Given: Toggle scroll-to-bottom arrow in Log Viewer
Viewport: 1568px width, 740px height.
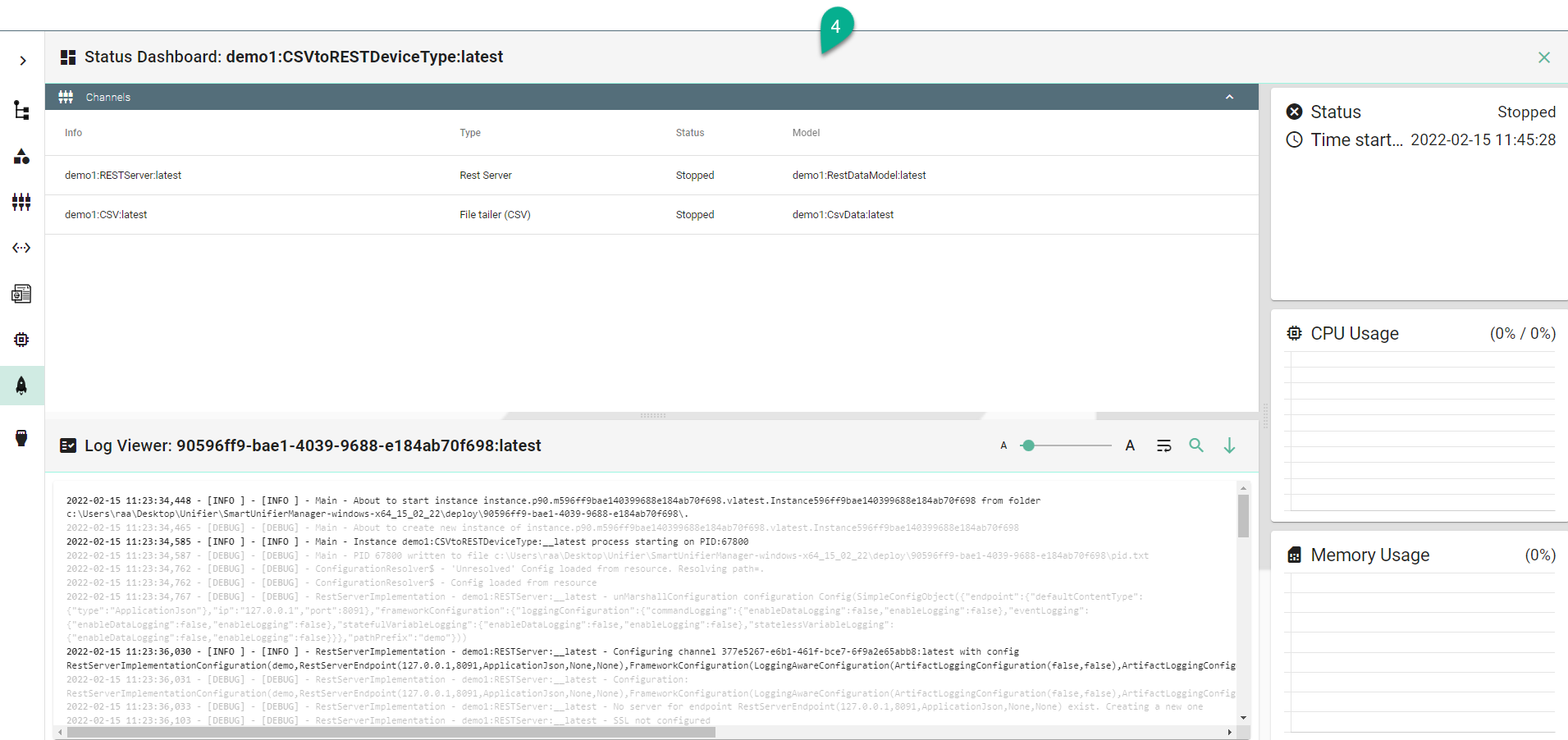Looking at the screenshot, I should point(1229,445).
